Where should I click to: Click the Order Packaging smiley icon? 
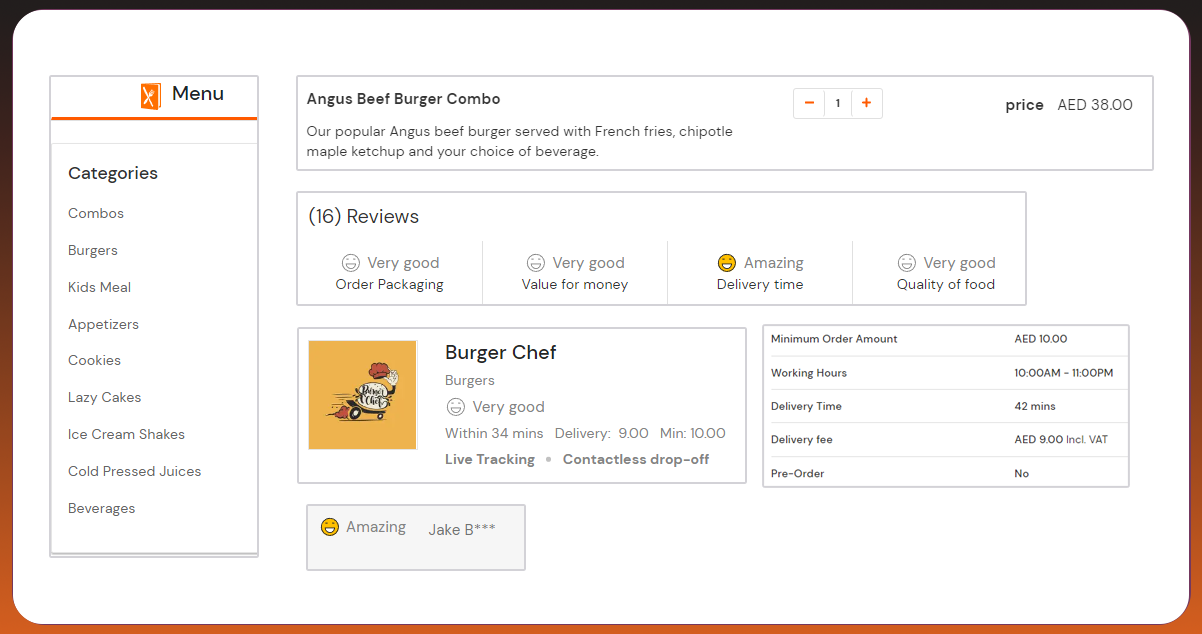[350, 263]
